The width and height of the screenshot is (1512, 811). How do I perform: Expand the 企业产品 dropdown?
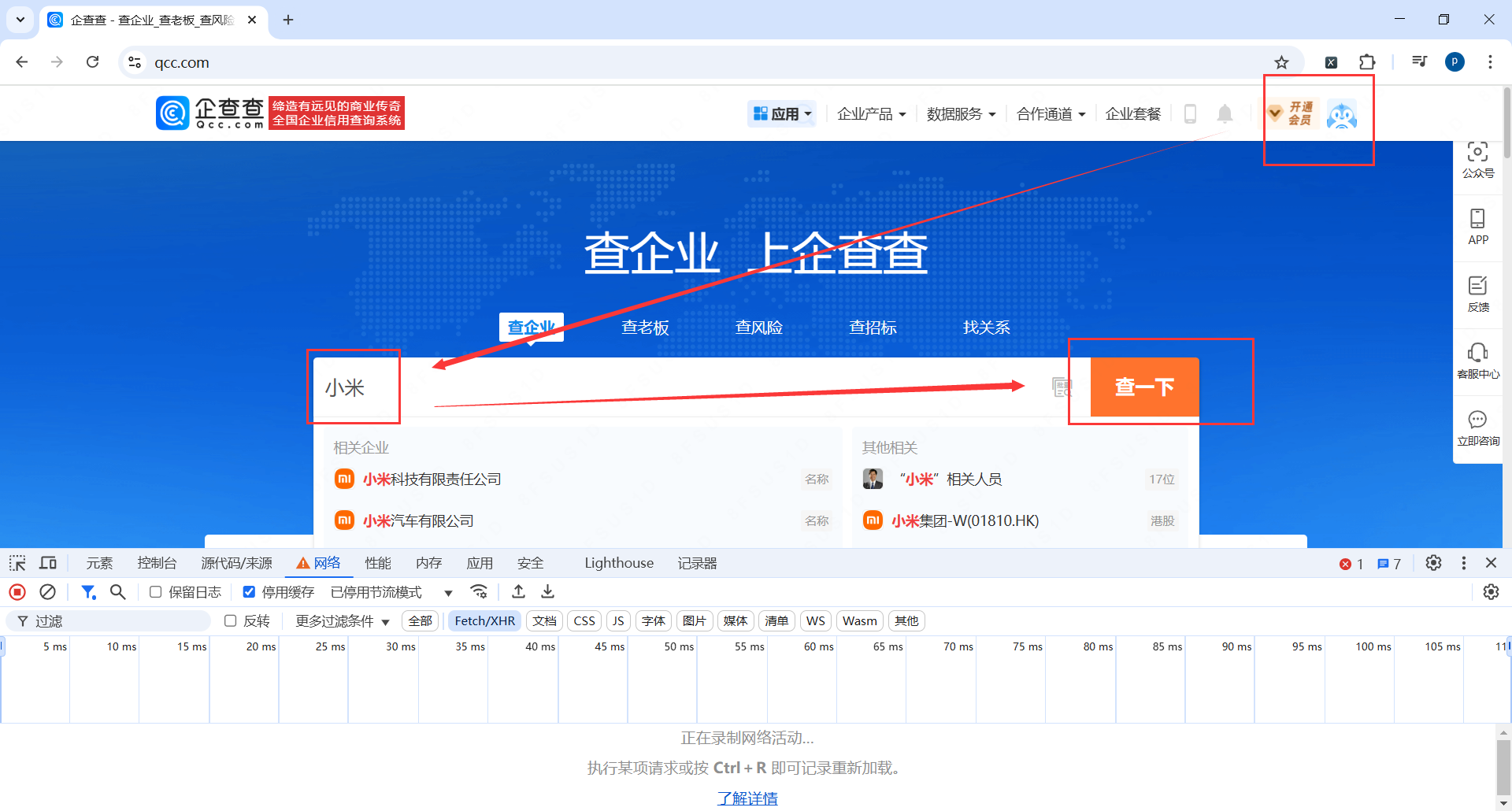872,114
